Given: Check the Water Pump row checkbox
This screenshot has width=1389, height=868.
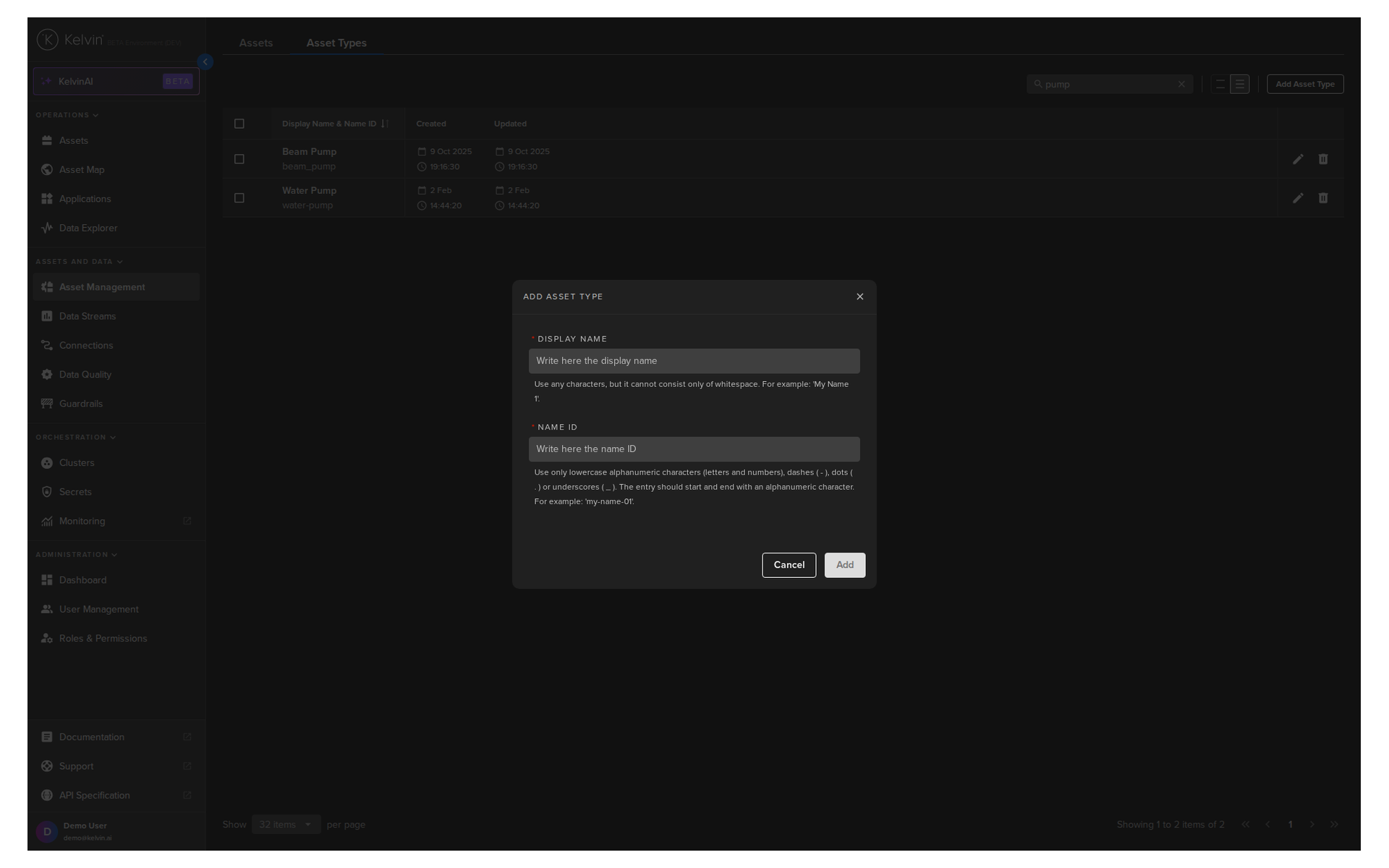Looking at the screenshot, I should (x=239, y=198).
